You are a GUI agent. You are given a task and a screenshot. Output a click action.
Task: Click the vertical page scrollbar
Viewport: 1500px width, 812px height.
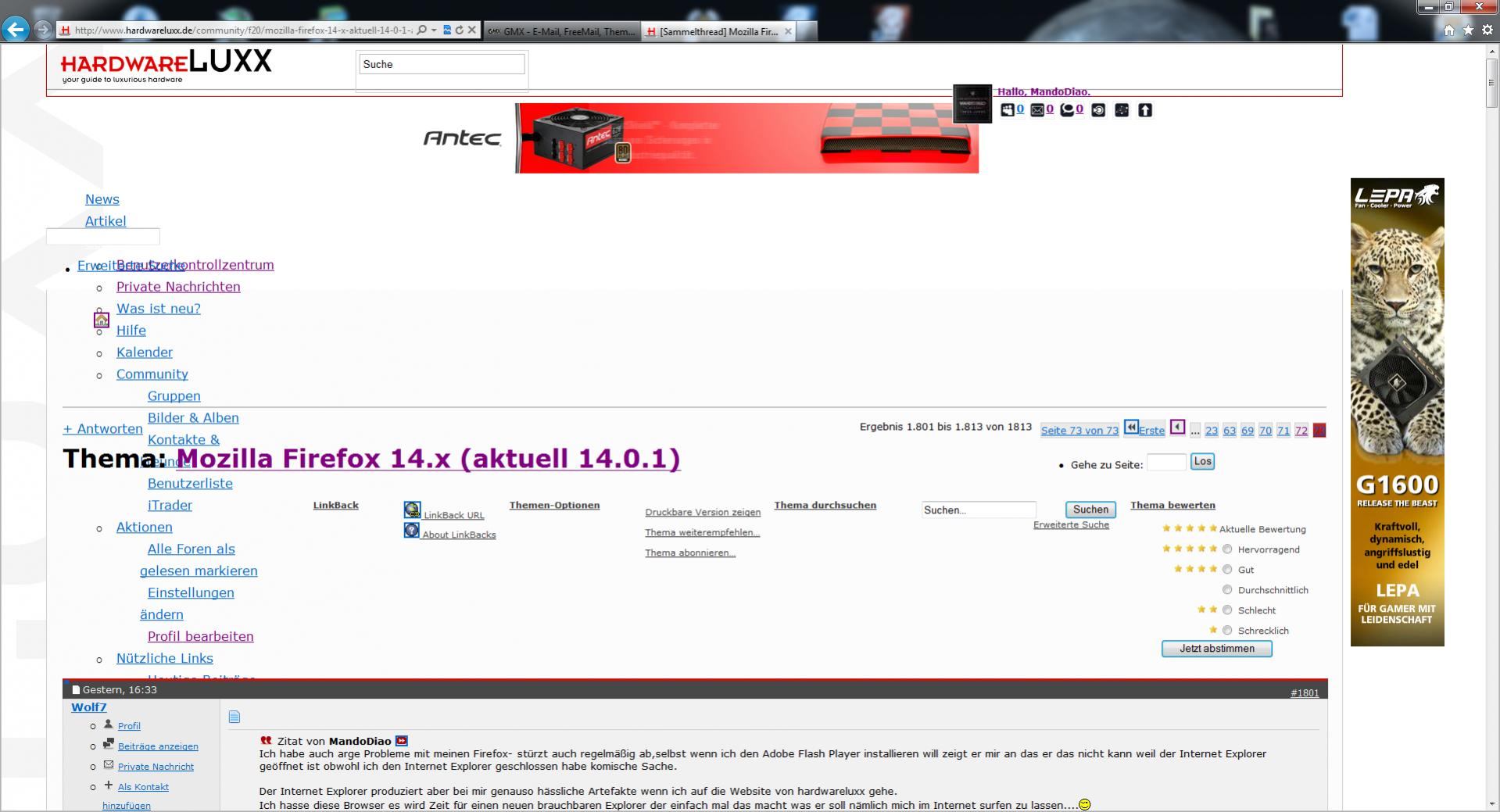(1491, 427)
